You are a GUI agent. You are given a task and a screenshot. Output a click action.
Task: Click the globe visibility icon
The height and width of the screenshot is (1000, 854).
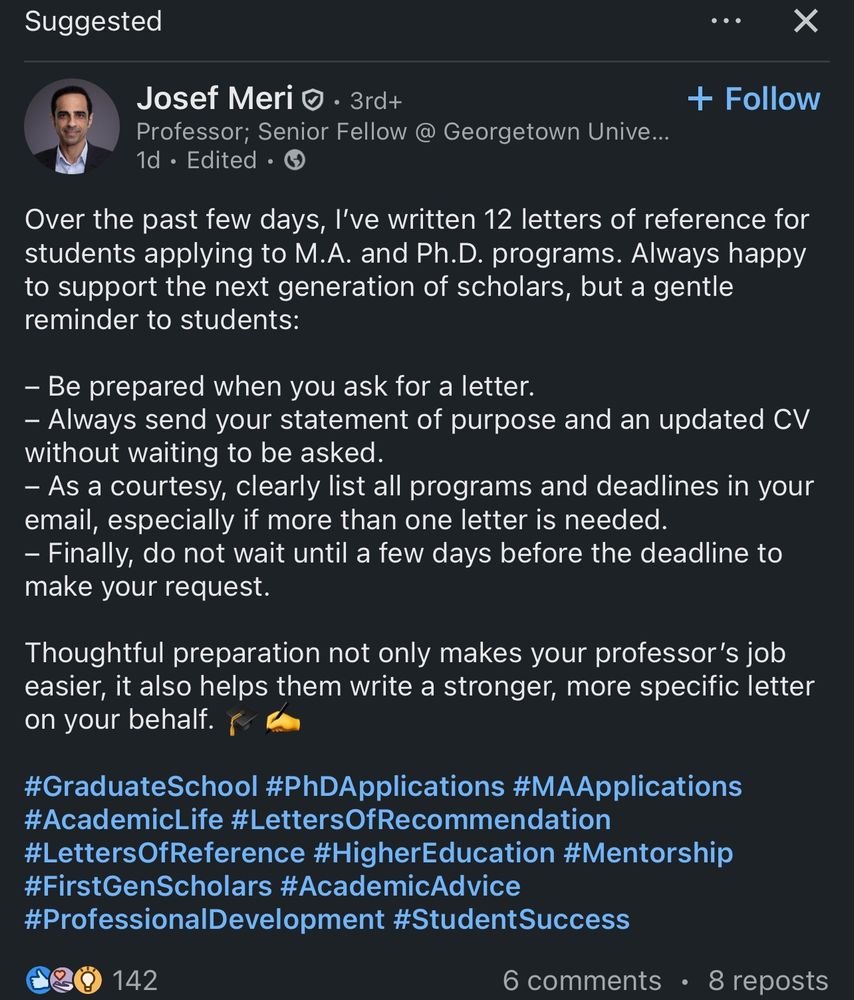tap(295, 160)
